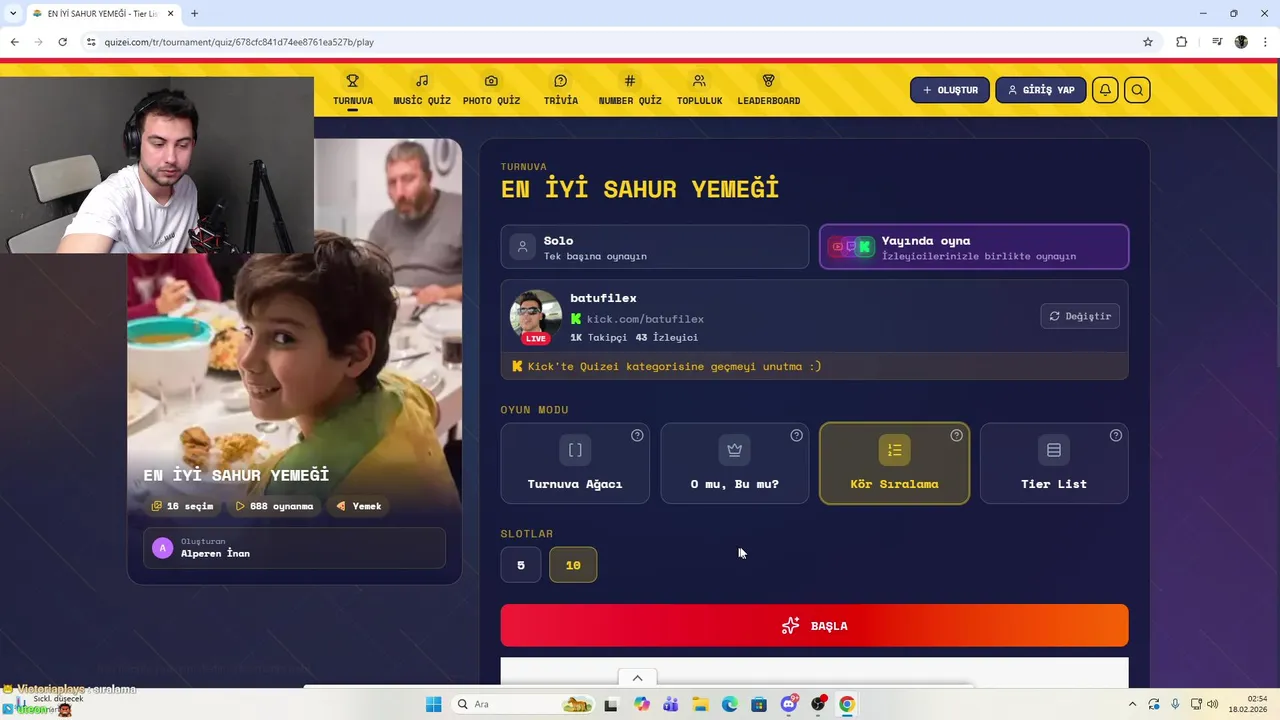The width and height of the screenshot is (1280, 720).
Task: Open Discord from taskbar
Action: point(789,704)
